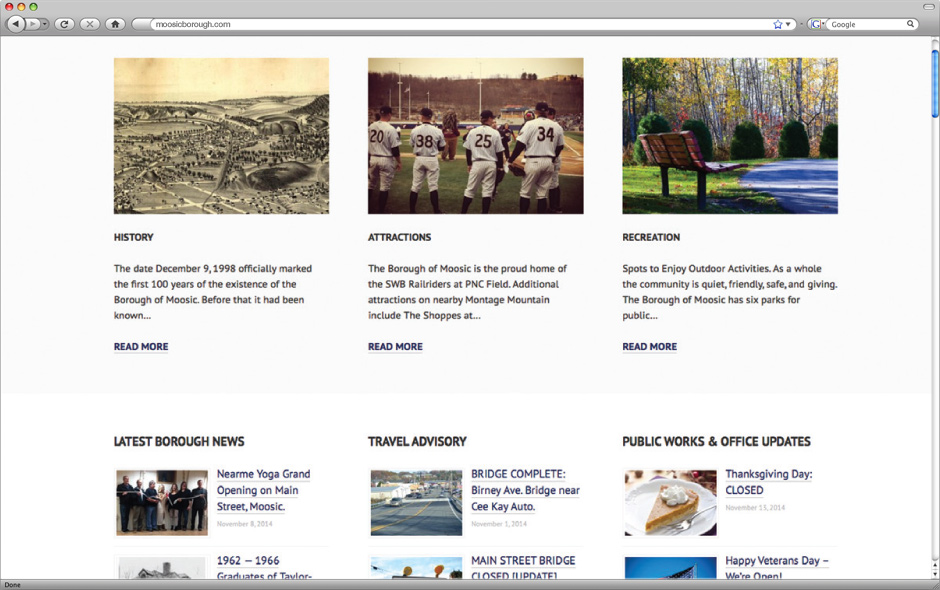Click the search magnifying glass icon
The height and width of the screenshot is (590, 940).
click(x=910, y=24)
